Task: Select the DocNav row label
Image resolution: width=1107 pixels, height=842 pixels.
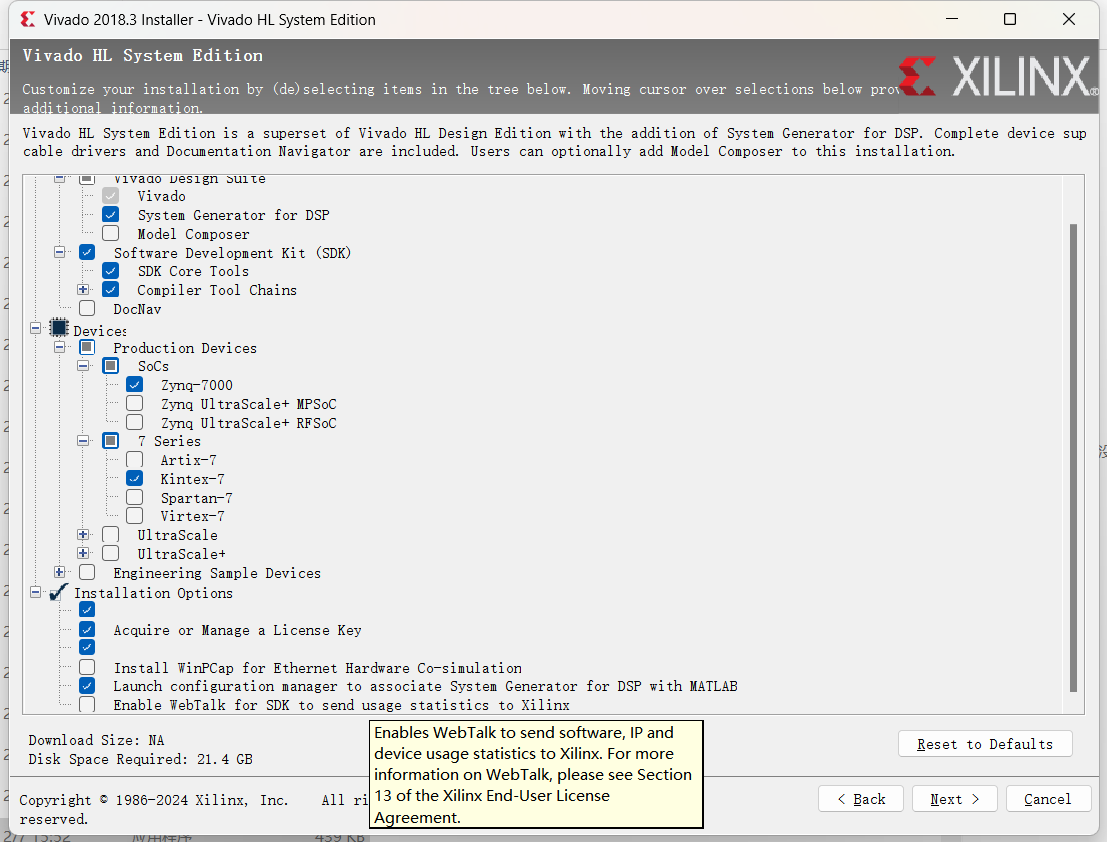Action: (137, 309)
